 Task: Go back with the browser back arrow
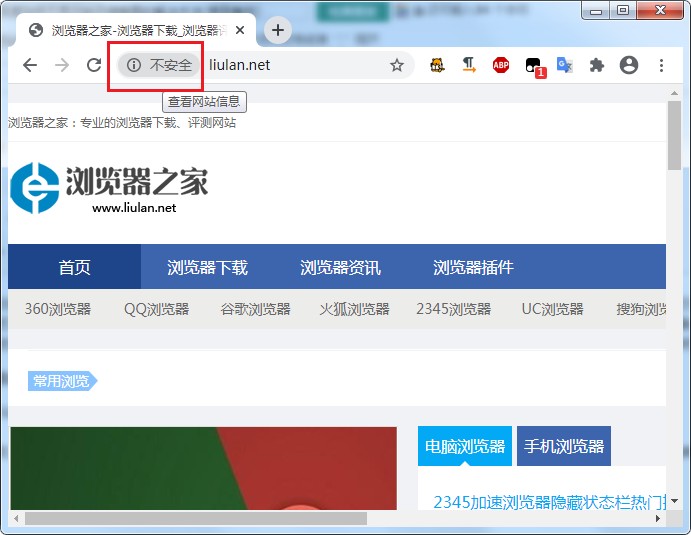[30, 65]
